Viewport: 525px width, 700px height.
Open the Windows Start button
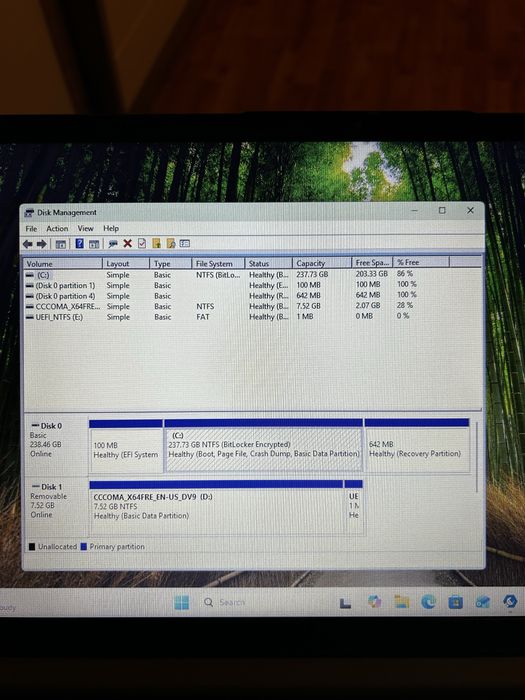pos(181,603)
